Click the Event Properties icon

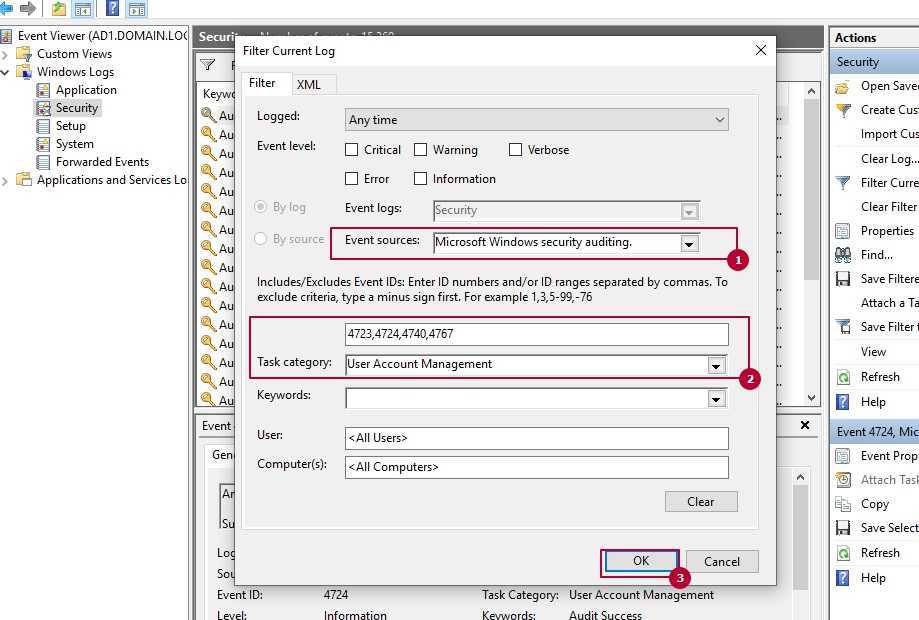tap(842, 456)
